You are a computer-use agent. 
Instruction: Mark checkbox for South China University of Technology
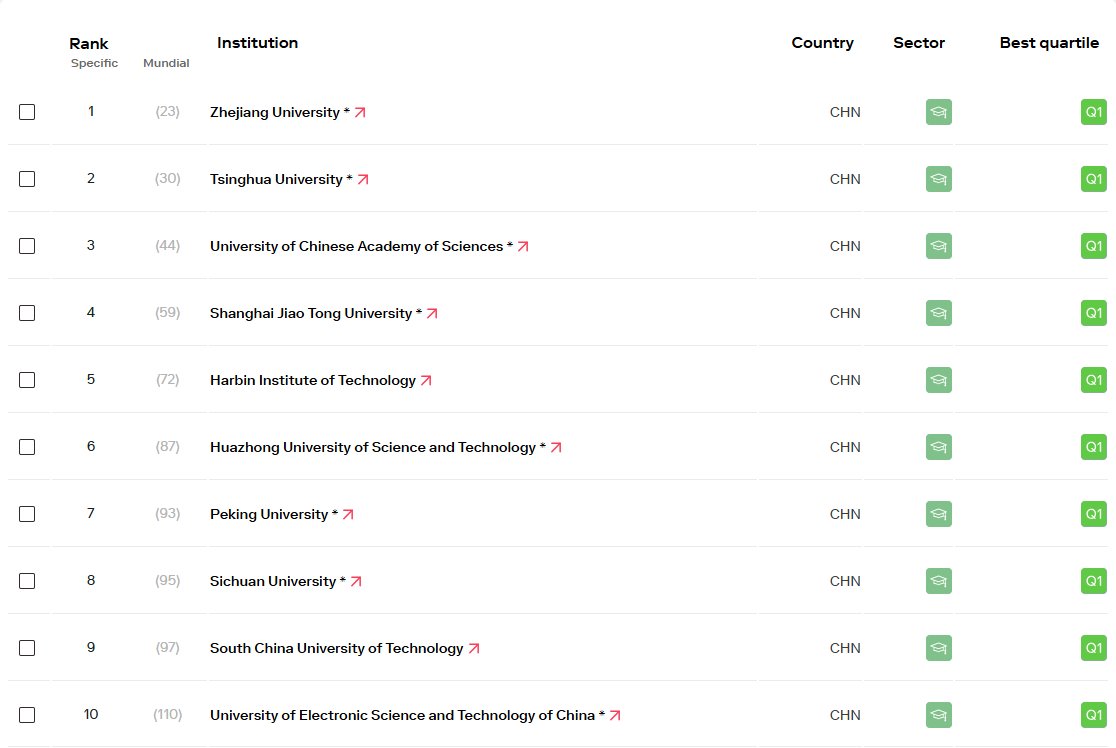click(27, 647)
